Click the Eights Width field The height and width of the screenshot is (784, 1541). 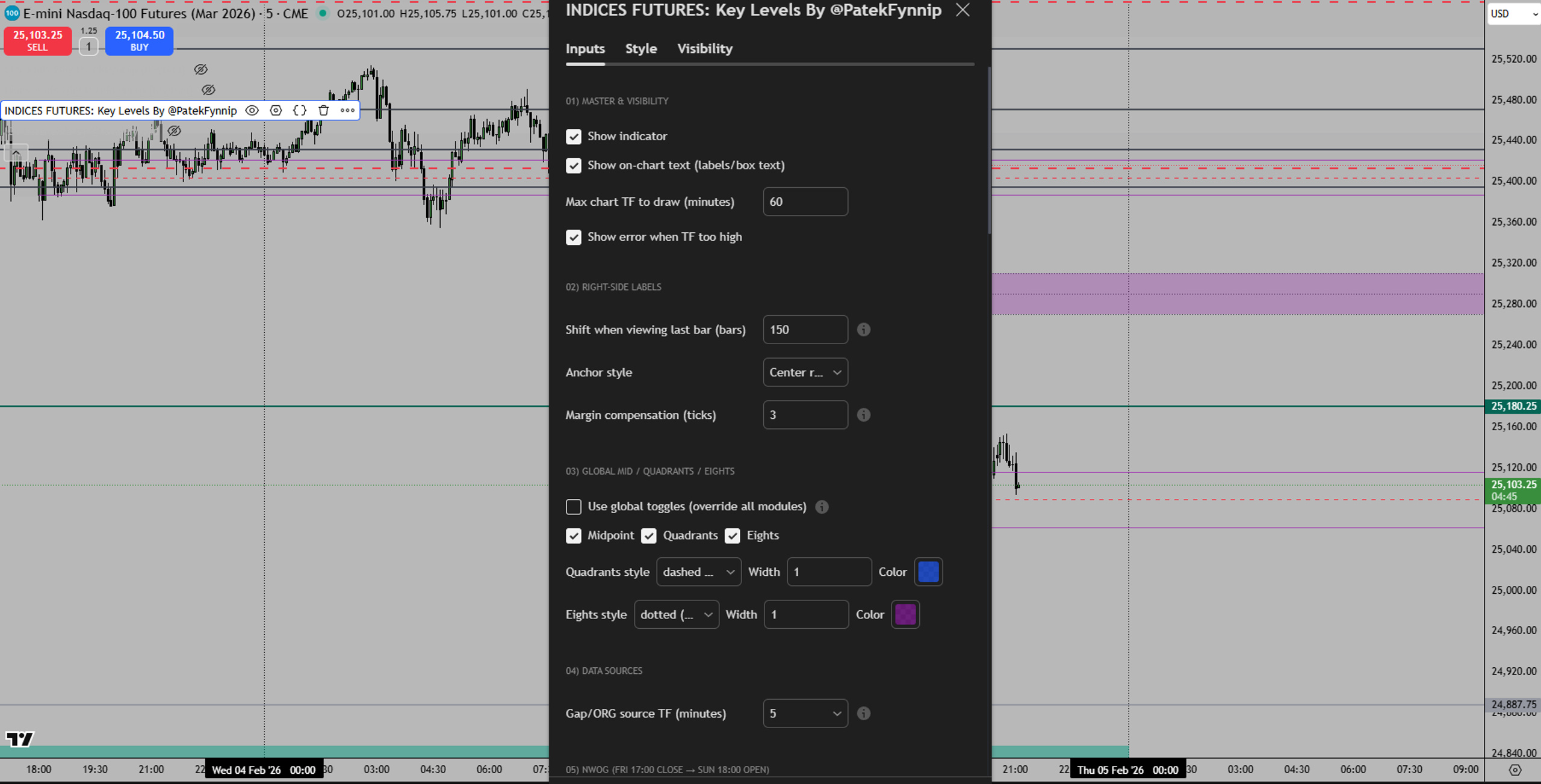[x=806, y=615]
